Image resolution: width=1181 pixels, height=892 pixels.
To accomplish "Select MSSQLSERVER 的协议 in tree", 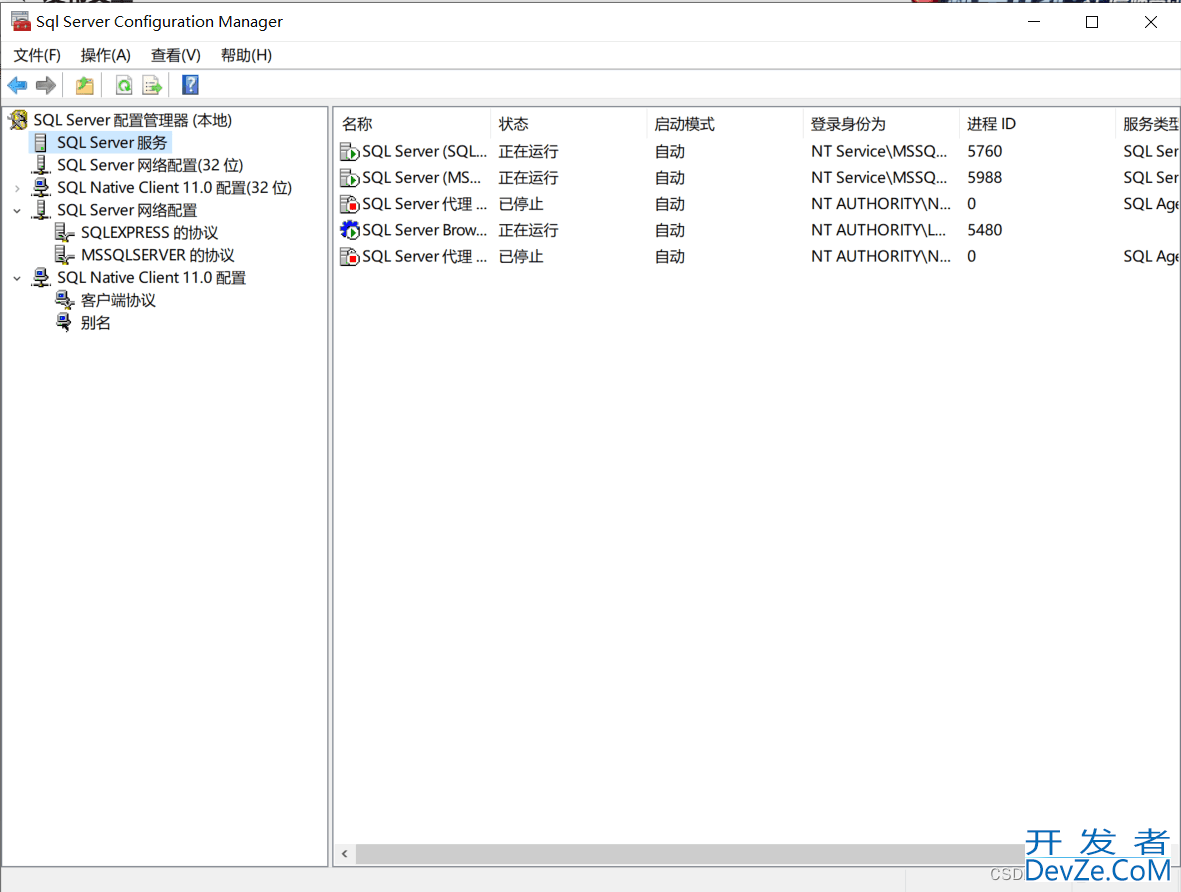I will click(157, 255).
